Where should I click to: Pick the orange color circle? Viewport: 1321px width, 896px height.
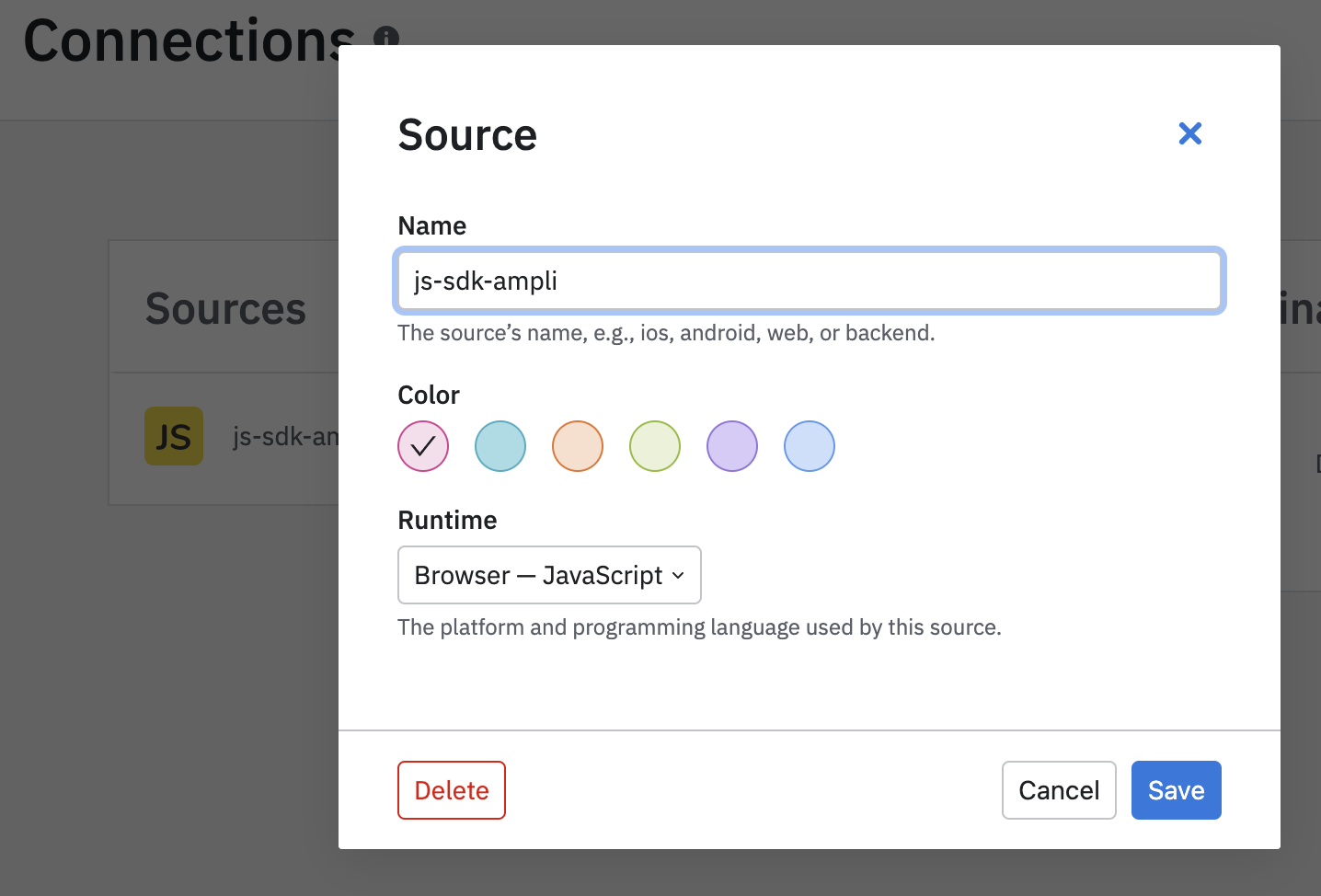pyautogui.click(x=578, y=446)
